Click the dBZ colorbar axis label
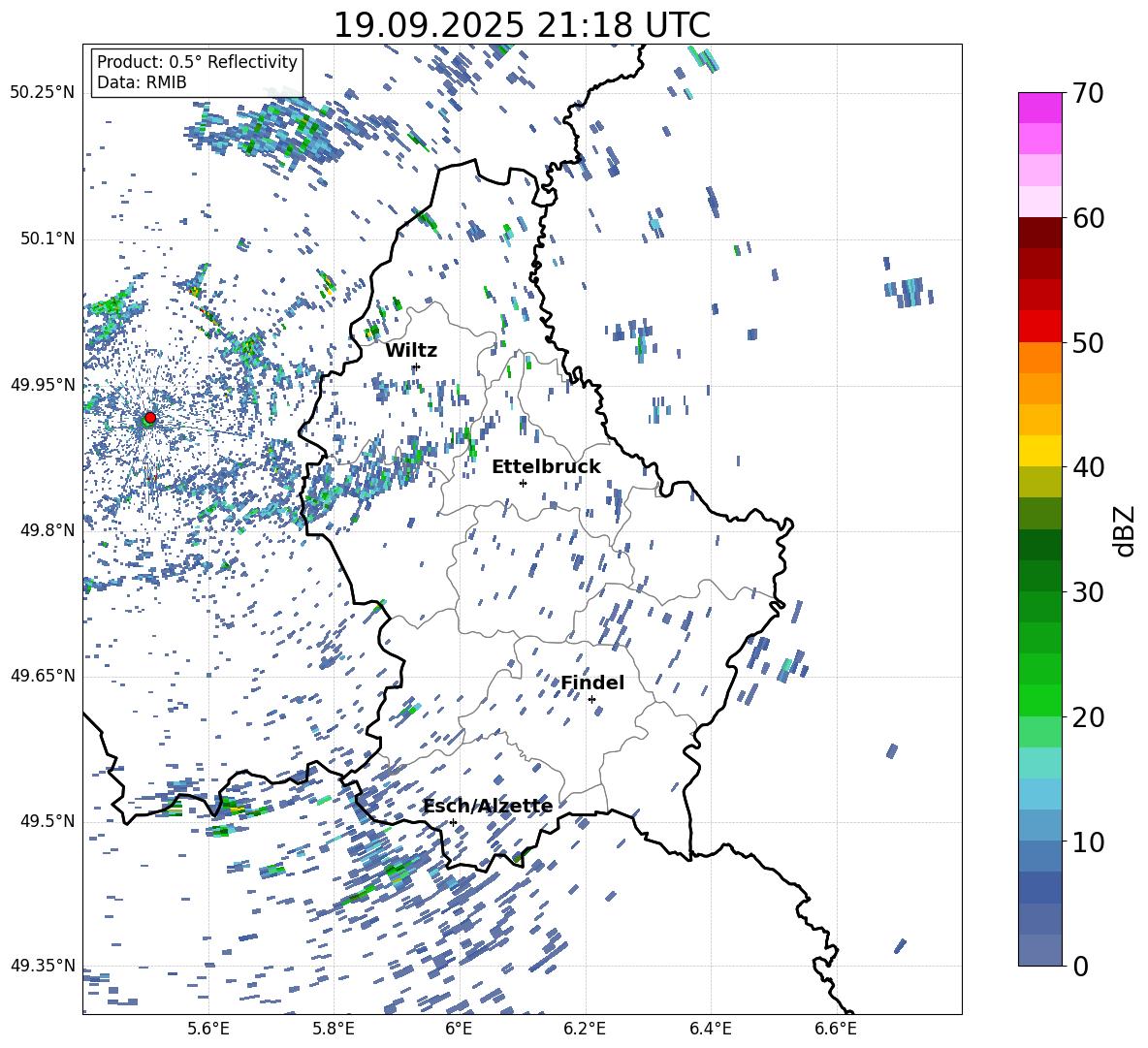This screenshot has height=1048, width=1148. click(x=1124, y=530)
